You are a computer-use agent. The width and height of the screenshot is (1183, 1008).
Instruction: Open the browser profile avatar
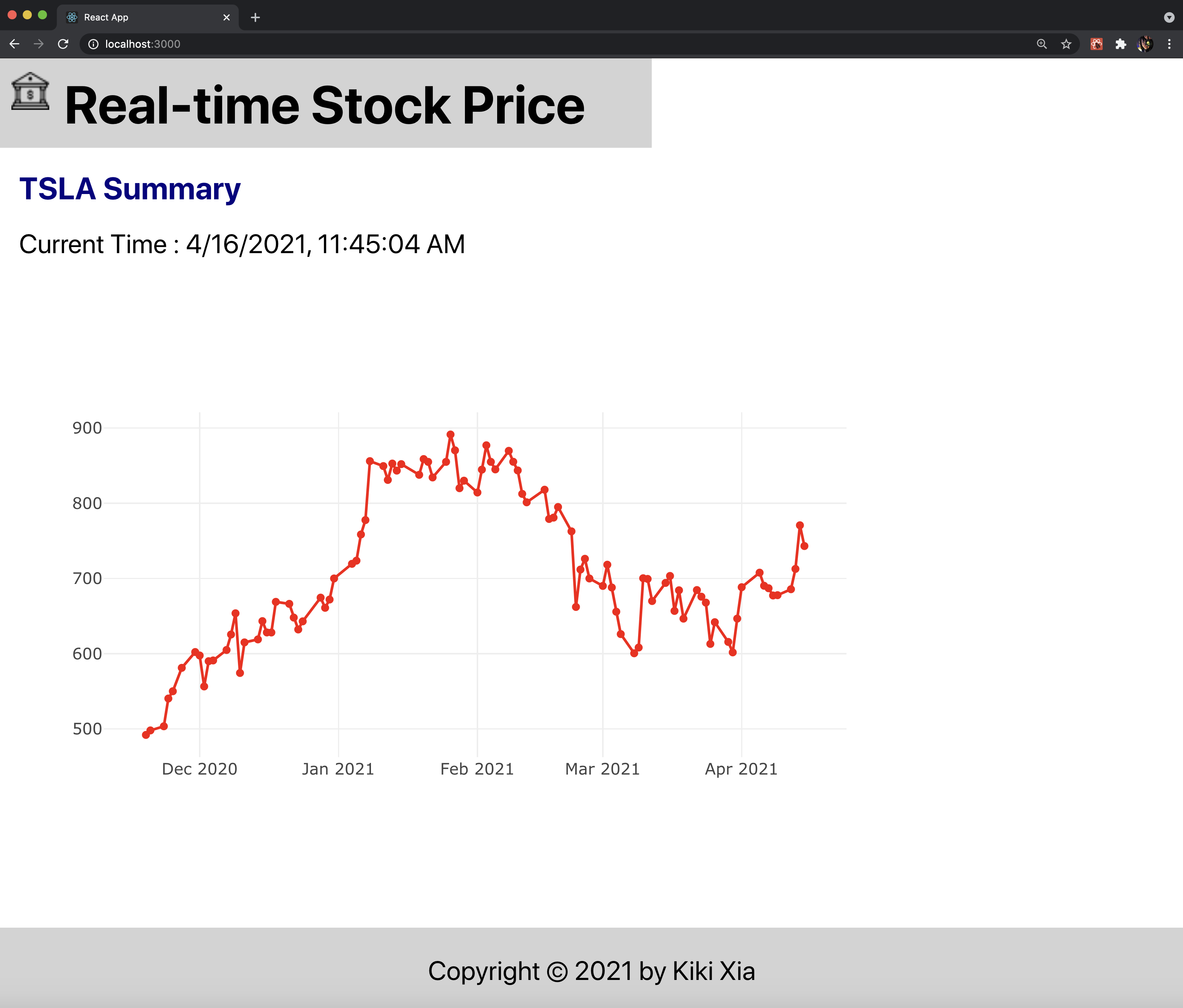coord(1145,44)
